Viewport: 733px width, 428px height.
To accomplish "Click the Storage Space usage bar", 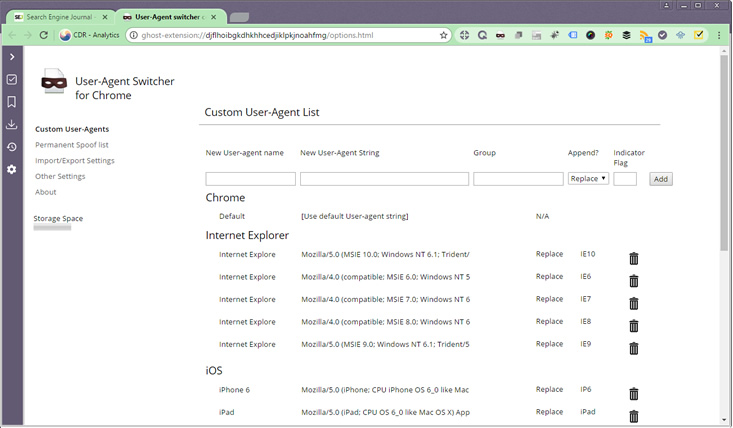I will (x=52, y=228).
